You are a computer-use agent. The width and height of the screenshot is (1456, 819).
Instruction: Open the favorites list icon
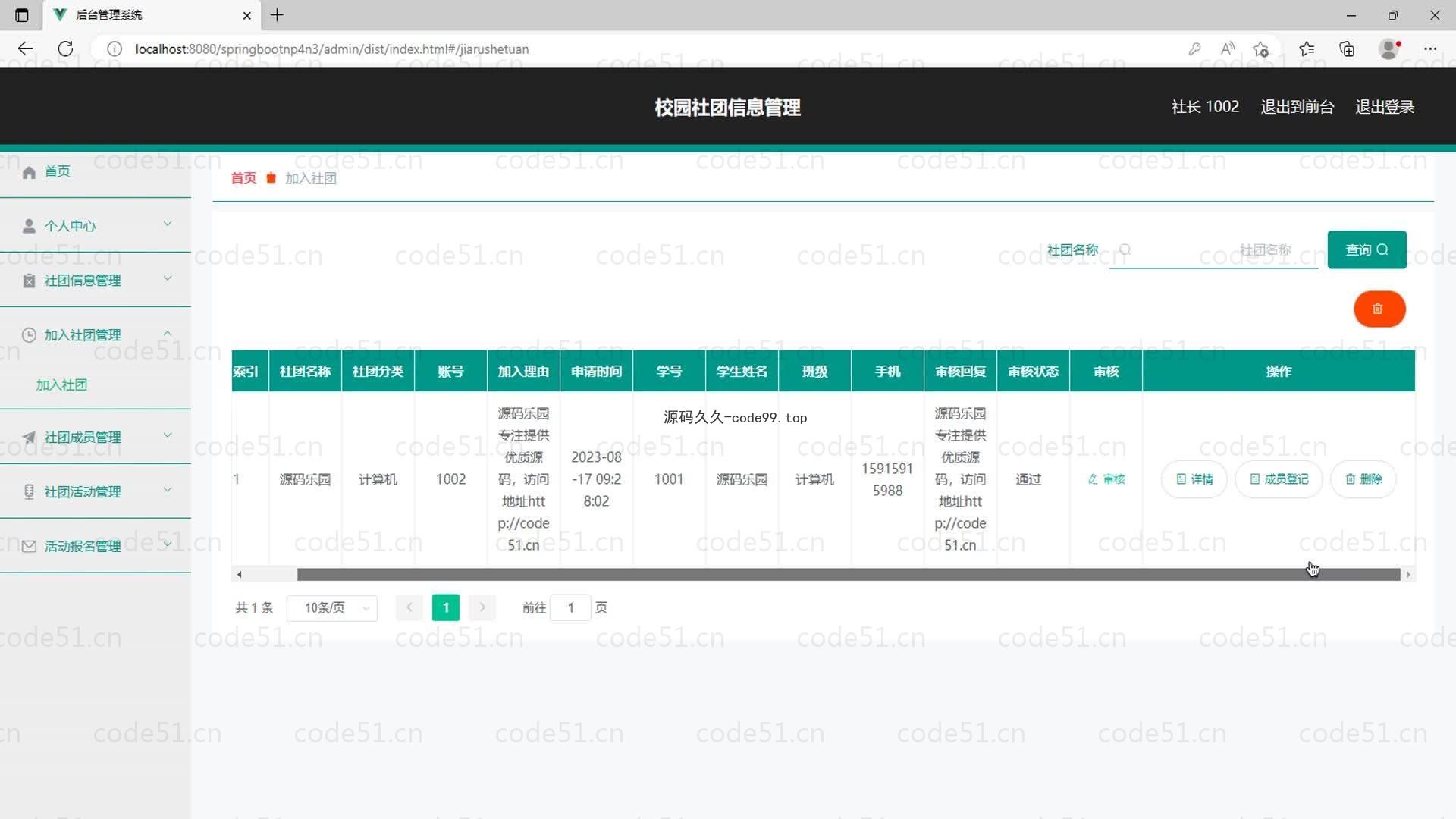(x=1307, y=49)
